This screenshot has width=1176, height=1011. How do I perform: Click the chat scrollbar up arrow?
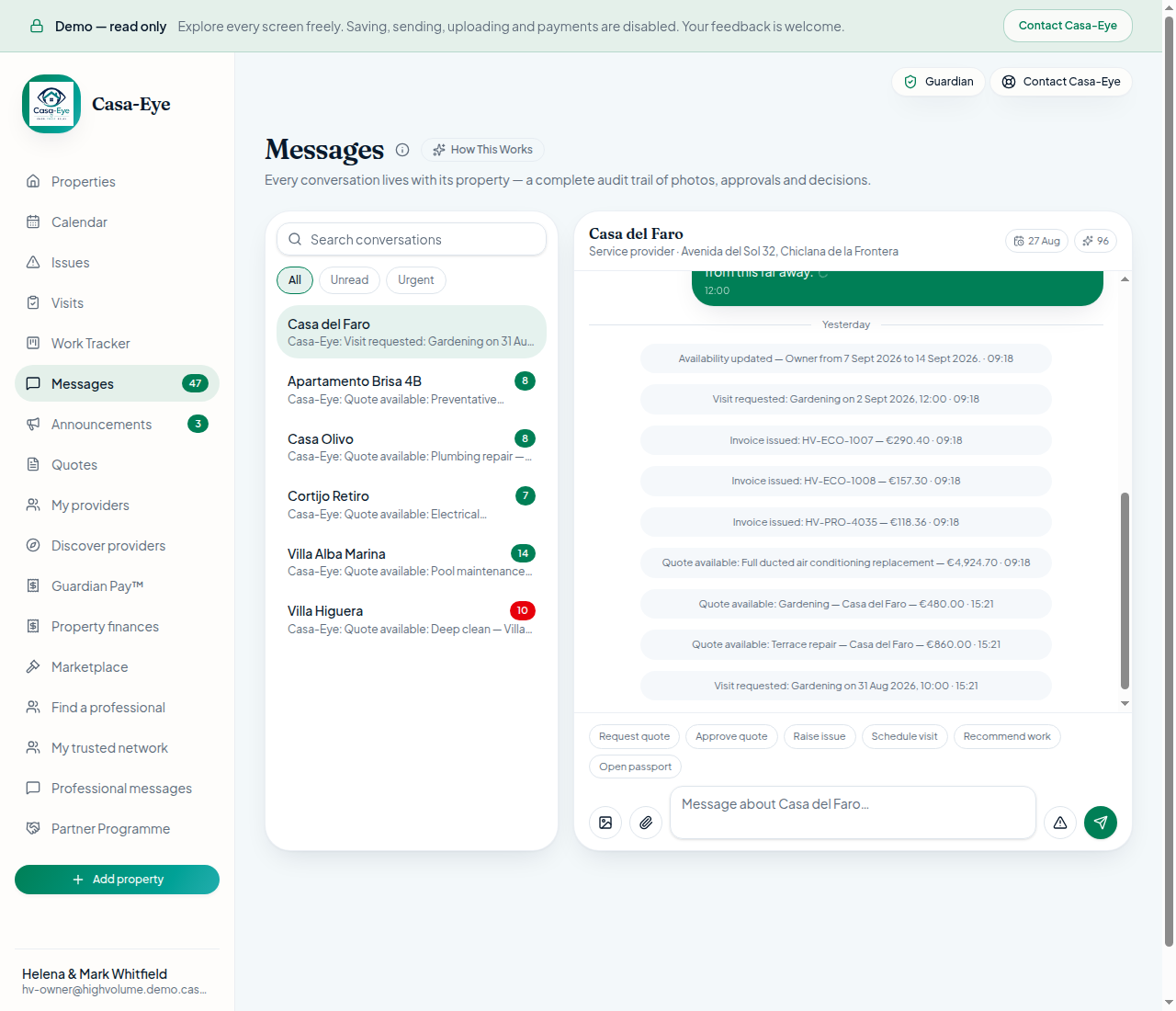point(1125,278)
